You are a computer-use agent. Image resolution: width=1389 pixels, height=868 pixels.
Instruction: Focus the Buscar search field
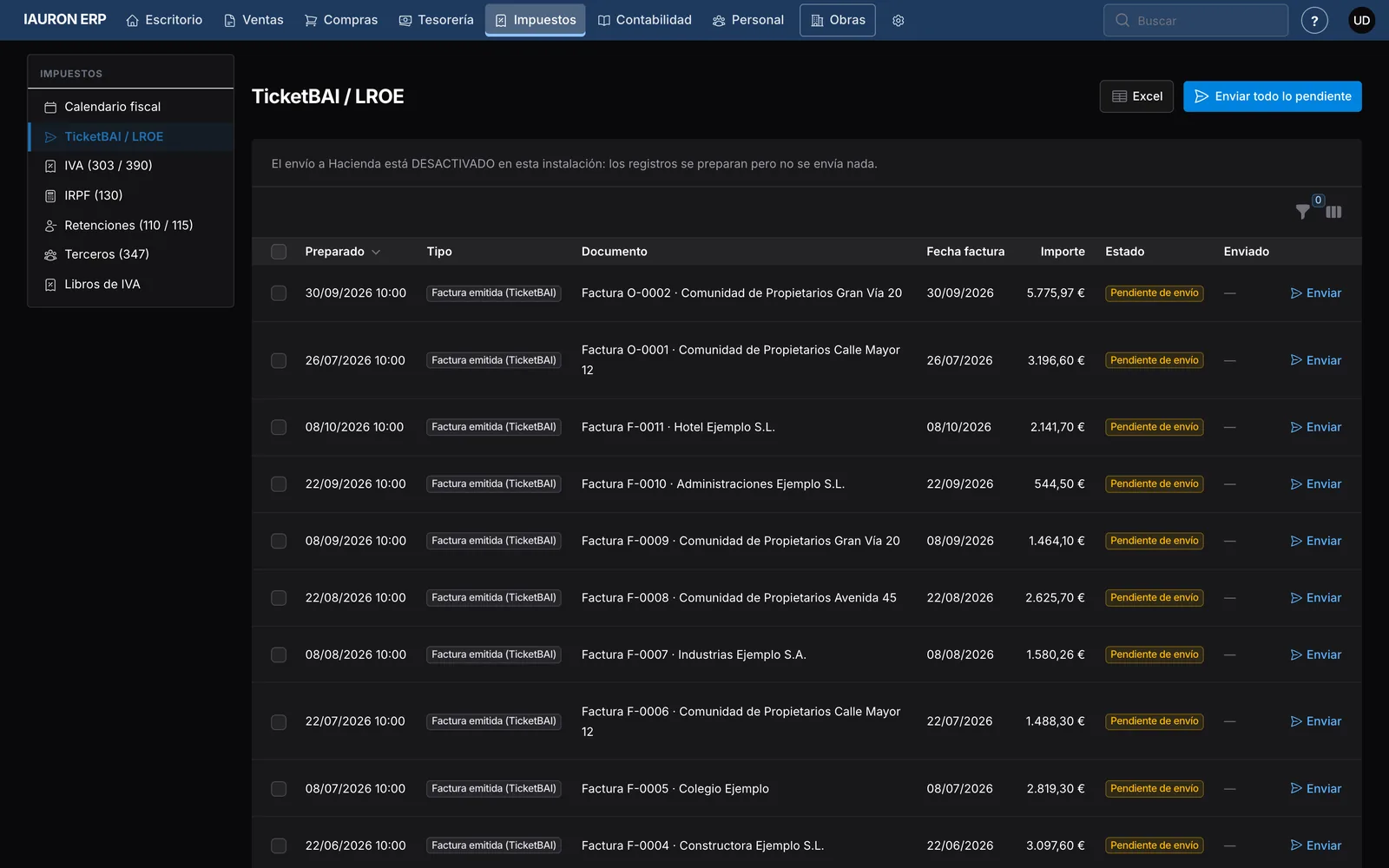(x=1195, y=20)
